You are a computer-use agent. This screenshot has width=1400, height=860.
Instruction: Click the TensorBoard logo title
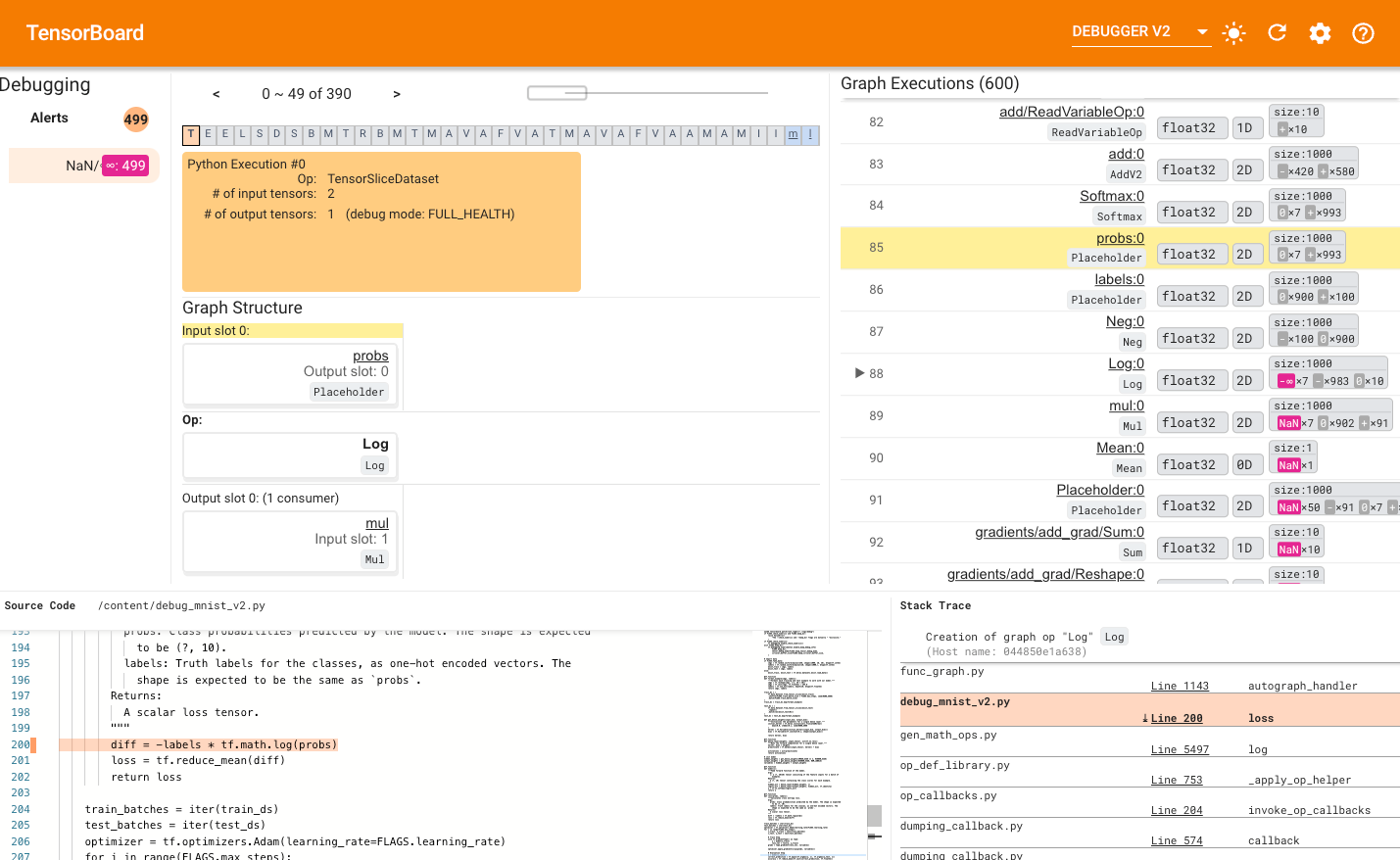[x=85, y=33]
